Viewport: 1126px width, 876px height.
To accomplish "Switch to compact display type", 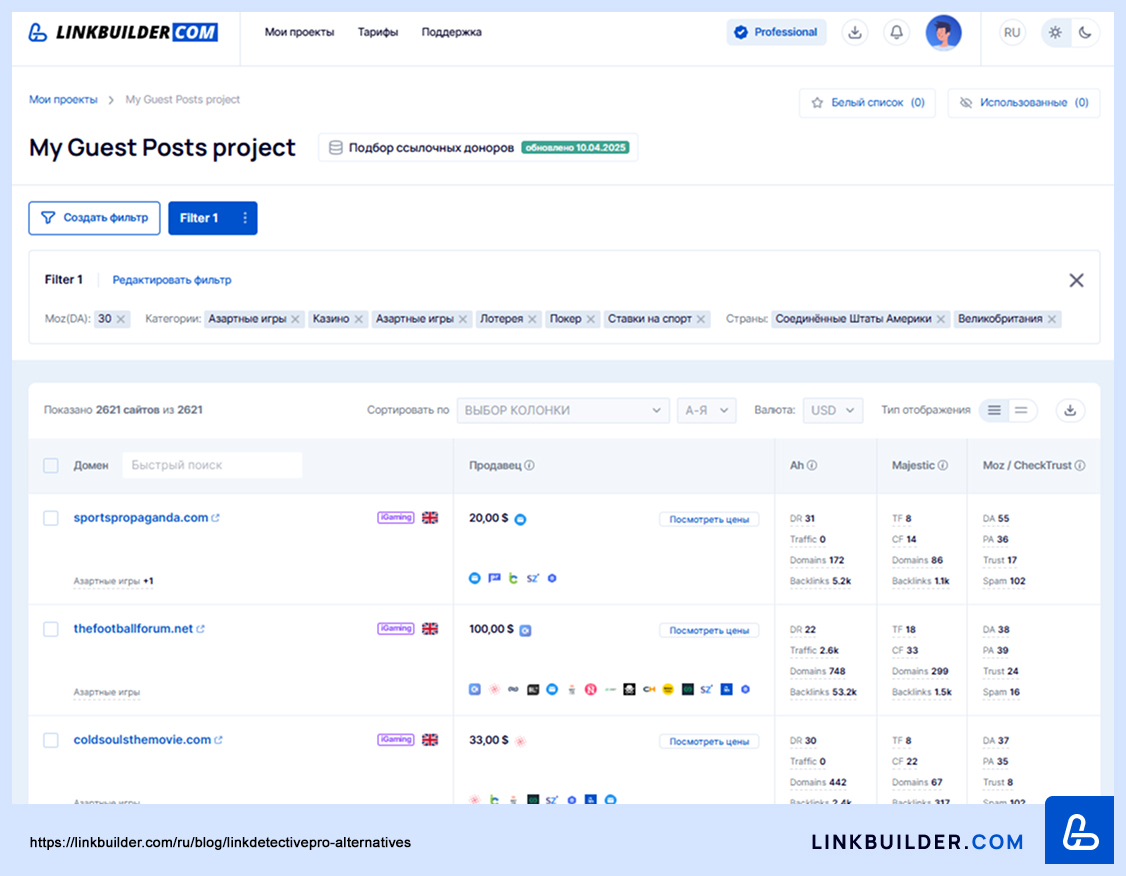I will pyautogui.click(x=1021, y=410).
